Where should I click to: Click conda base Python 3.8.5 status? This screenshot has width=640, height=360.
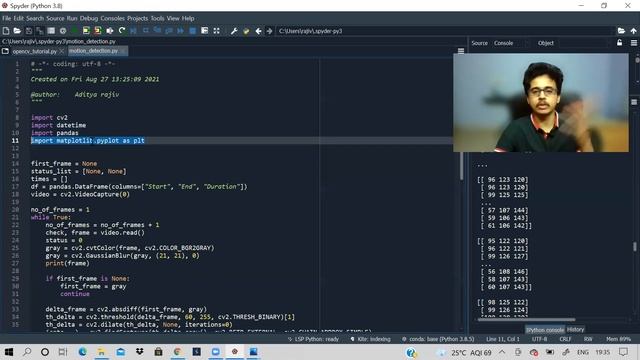438,339
